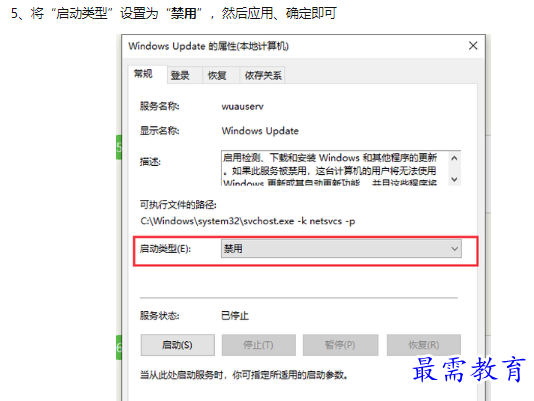
Task: Click the display name value Windows Update
Action: [260, 131]
